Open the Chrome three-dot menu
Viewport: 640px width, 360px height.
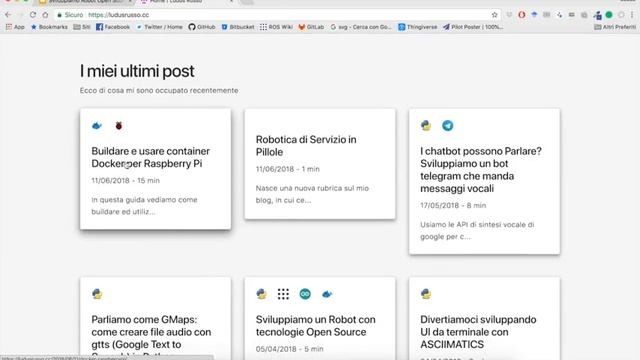point(632,15)
